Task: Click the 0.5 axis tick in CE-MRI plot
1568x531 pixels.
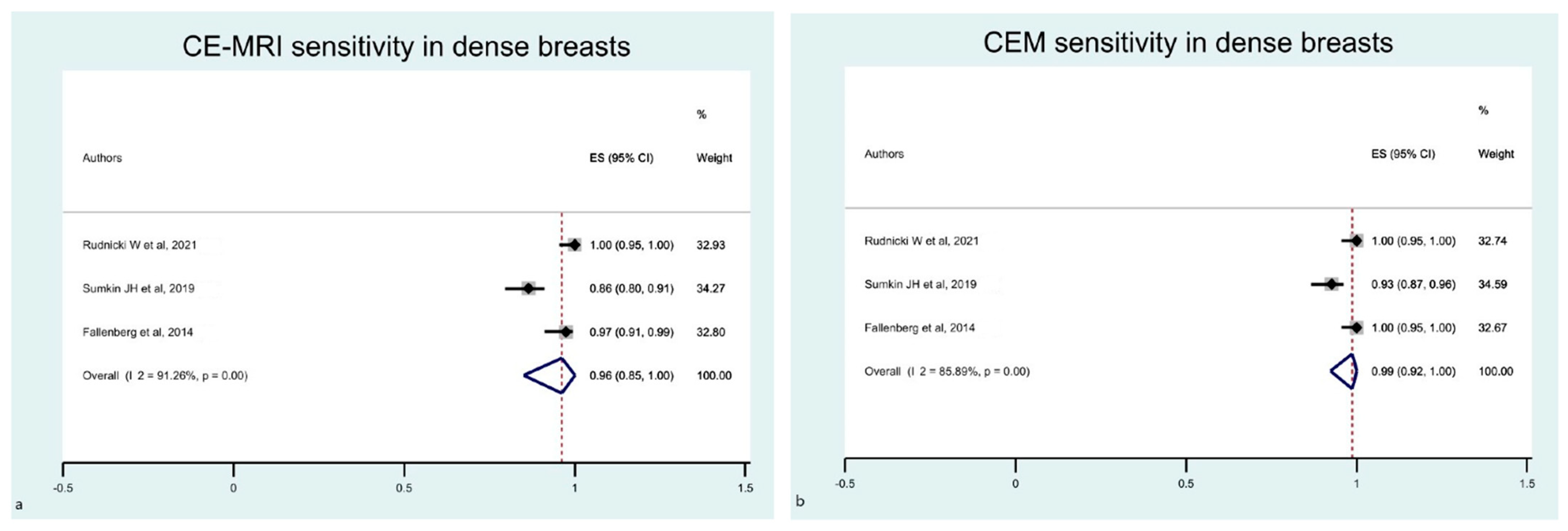Action: 404,487
